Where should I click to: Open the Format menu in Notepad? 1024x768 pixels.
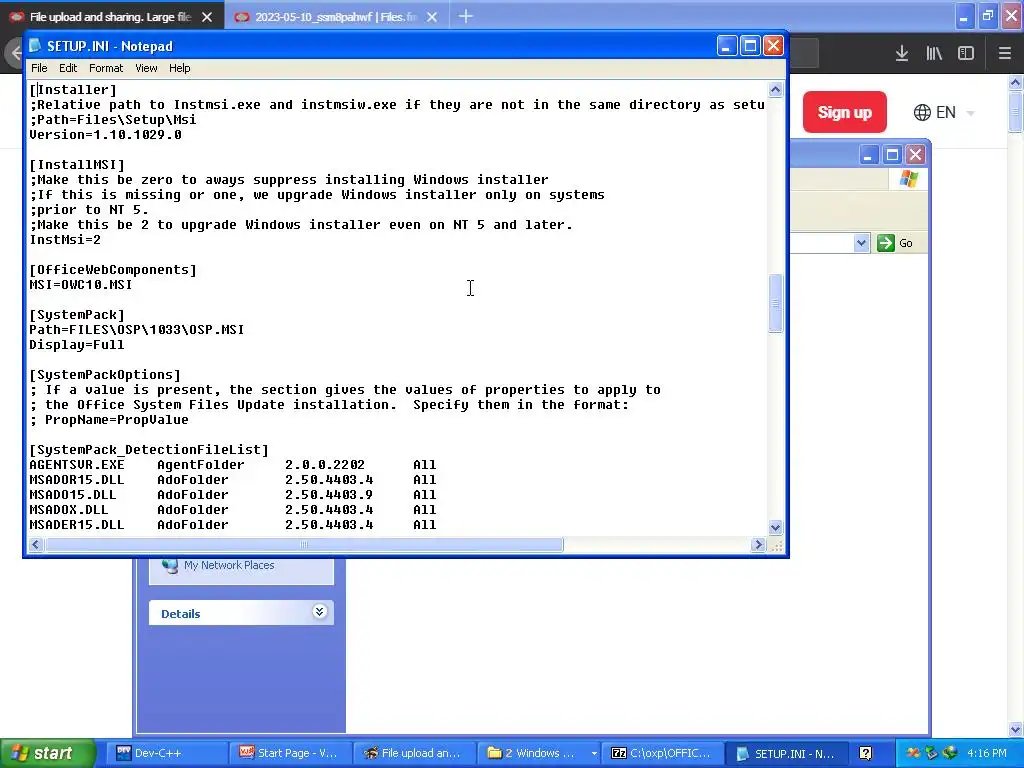coord(106,68)
